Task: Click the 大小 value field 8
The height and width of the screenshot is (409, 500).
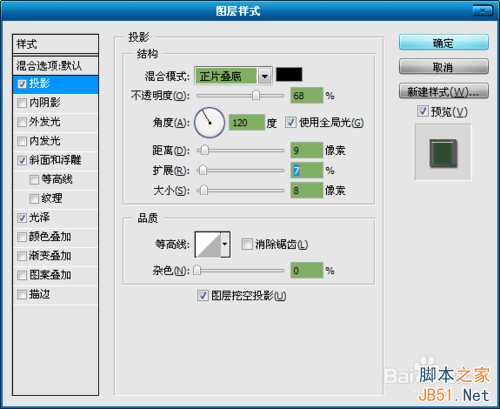Action: pyautogui.click(x=307, y=190)
